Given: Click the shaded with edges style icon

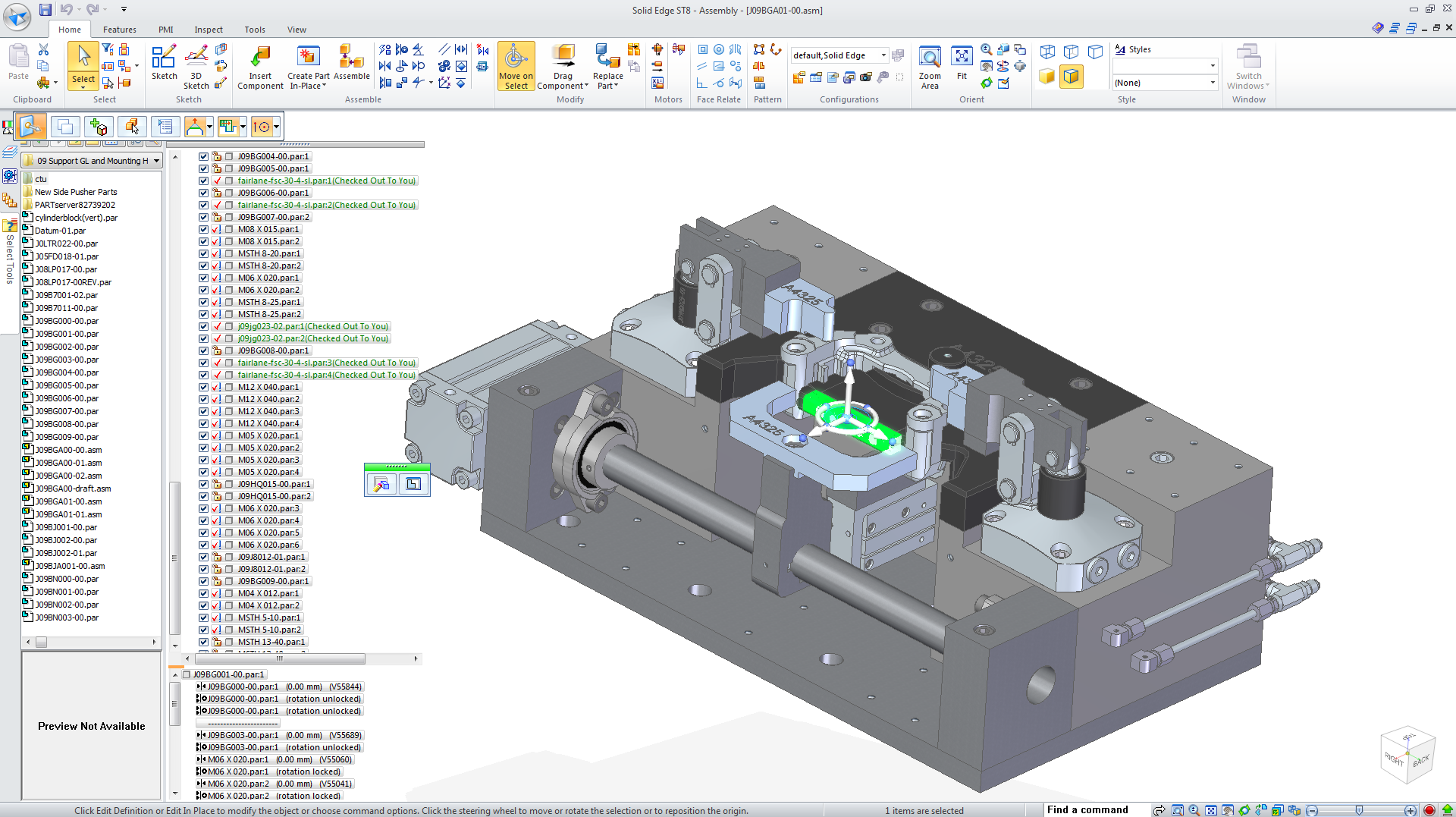Looking at the screenshot, I should click(1071, 77).
